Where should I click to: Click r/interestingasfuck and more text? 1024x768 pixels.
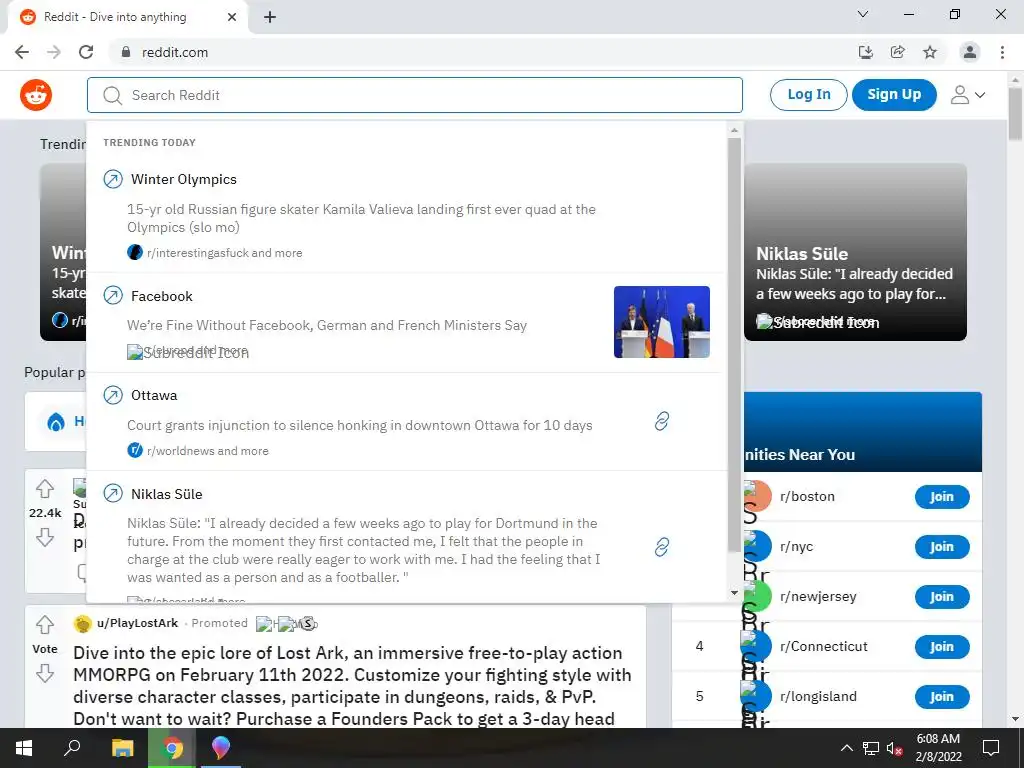(225, 253)
